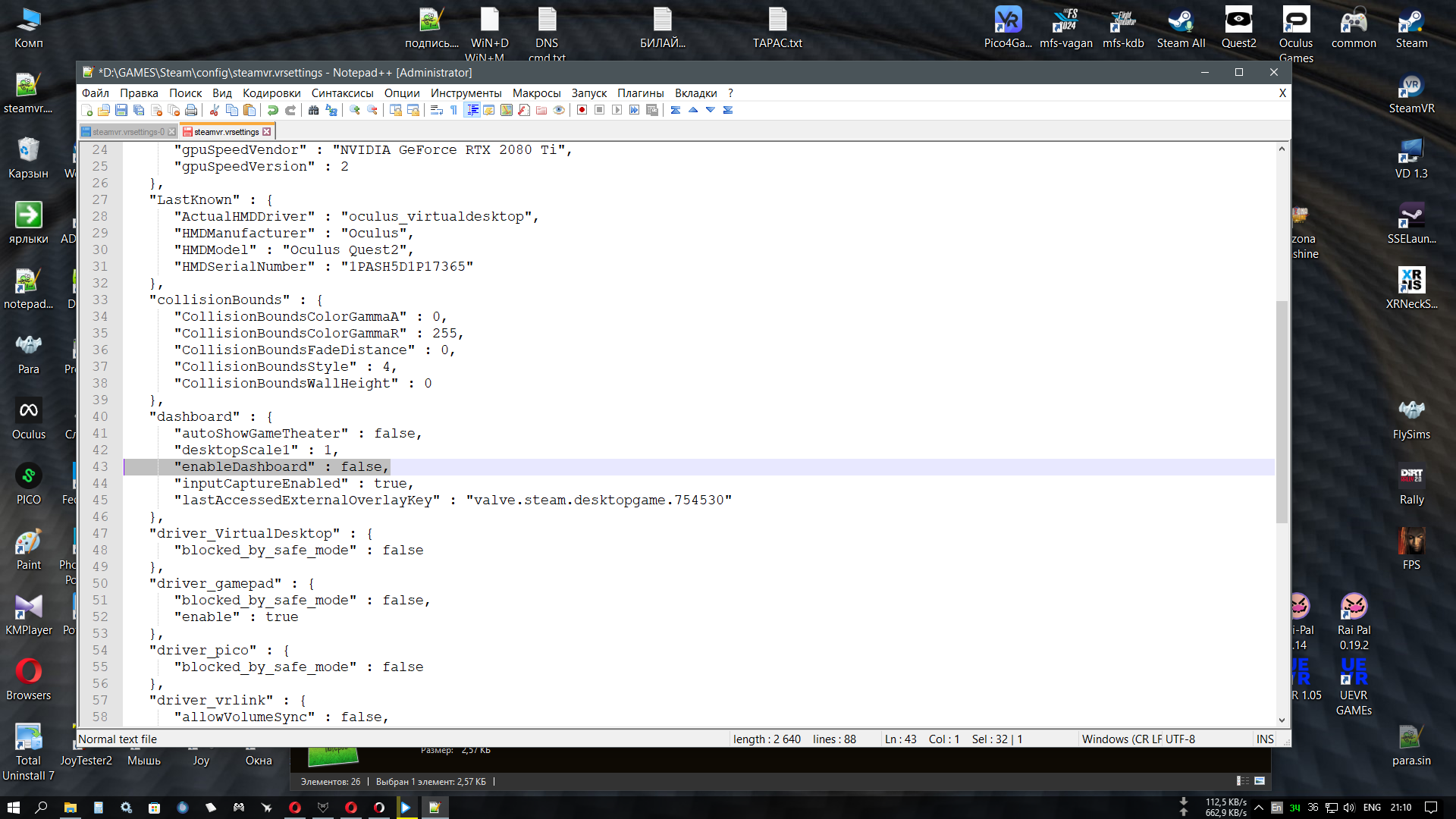Open the Файл menu

96,93
